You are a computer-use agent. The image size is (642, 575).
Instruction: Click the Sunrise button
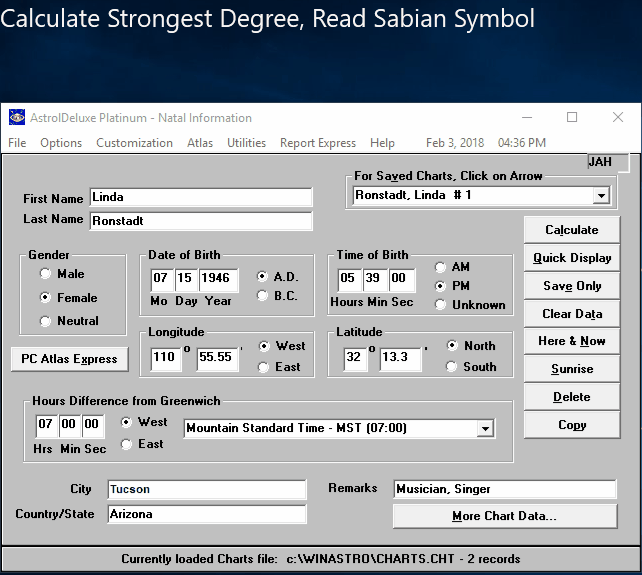pos(572,369)
